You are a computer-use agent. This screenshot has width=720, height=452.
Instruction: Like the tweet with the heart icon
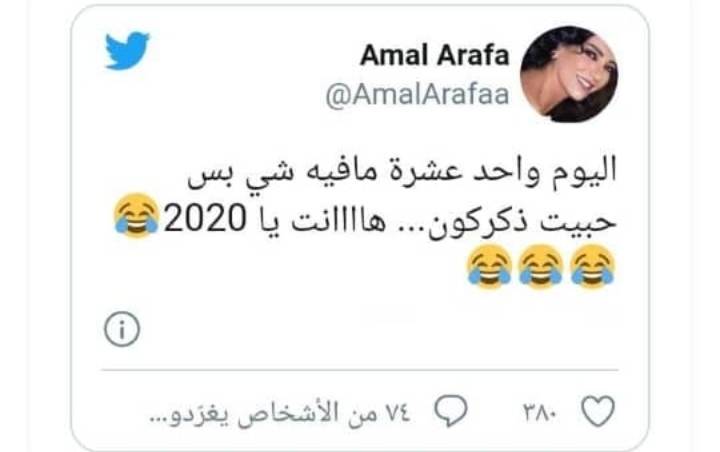tap(598, 410)
